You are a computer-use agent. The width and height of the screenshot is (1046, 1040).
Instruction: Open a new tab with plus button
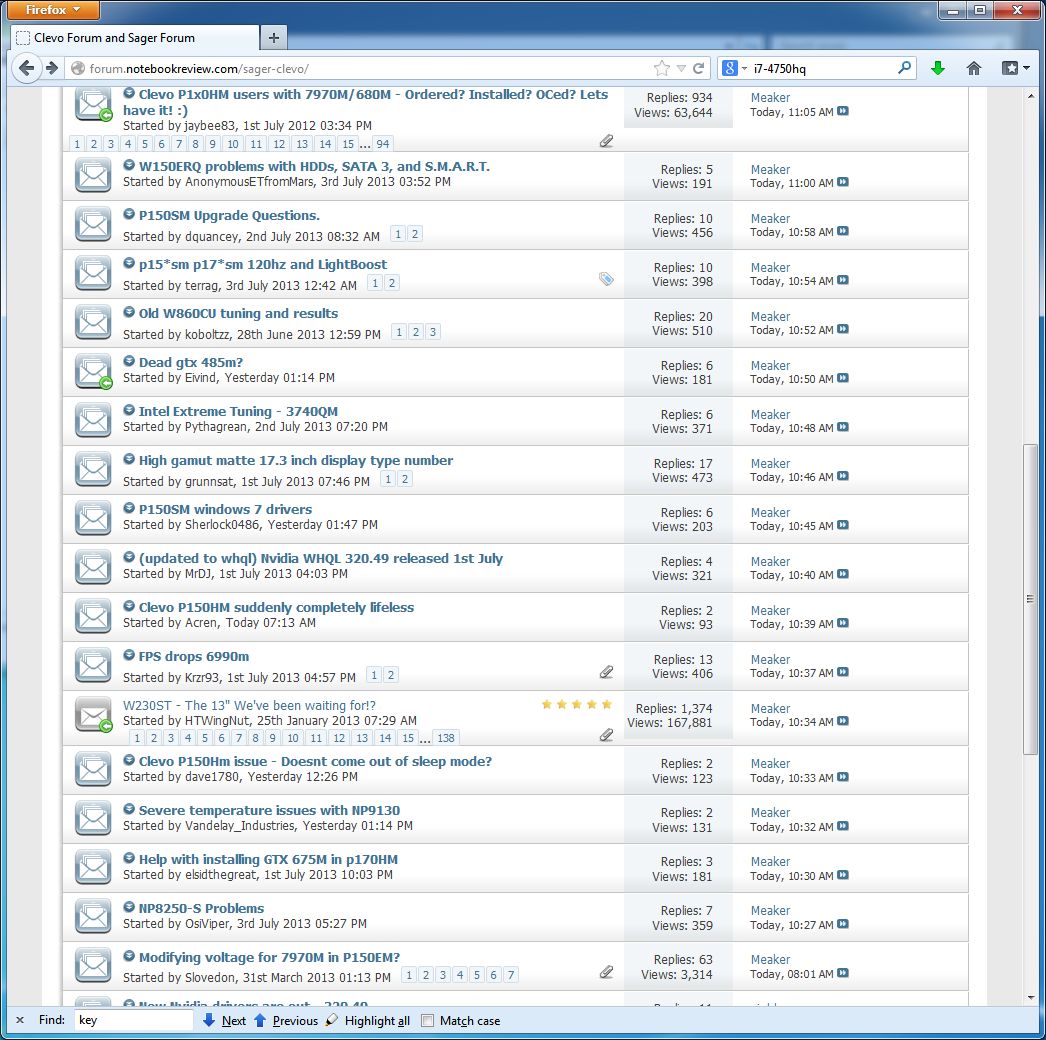(x=274, y=38)
